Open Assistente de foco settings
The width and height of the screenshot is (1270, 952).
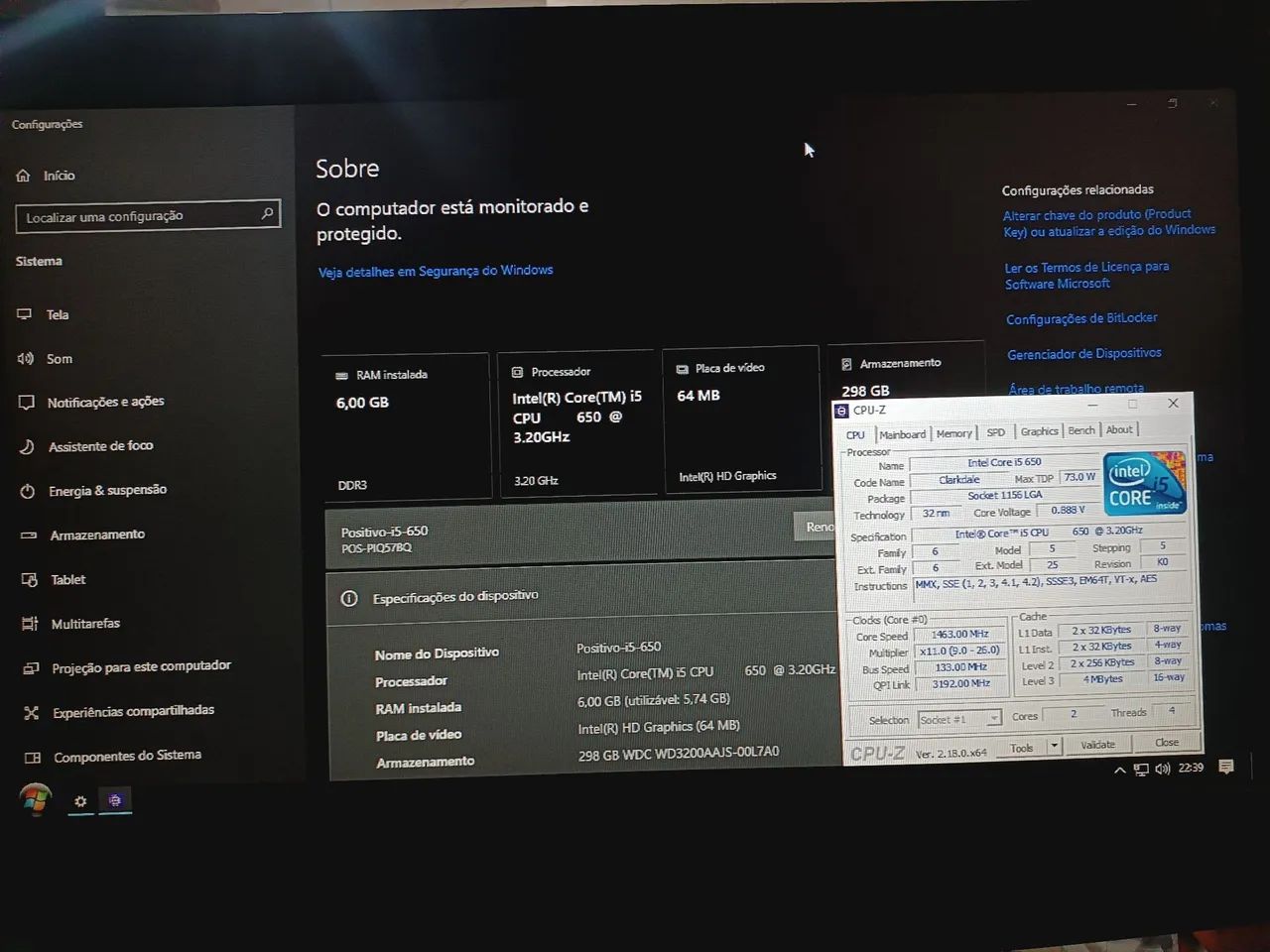pos(85,446)
